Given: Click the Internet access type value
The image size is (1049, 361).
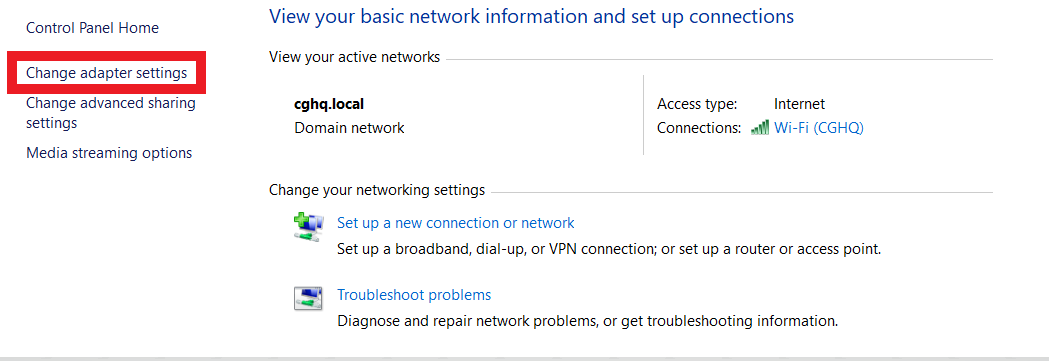Looking at the screenshot, I should pos(799,104).
